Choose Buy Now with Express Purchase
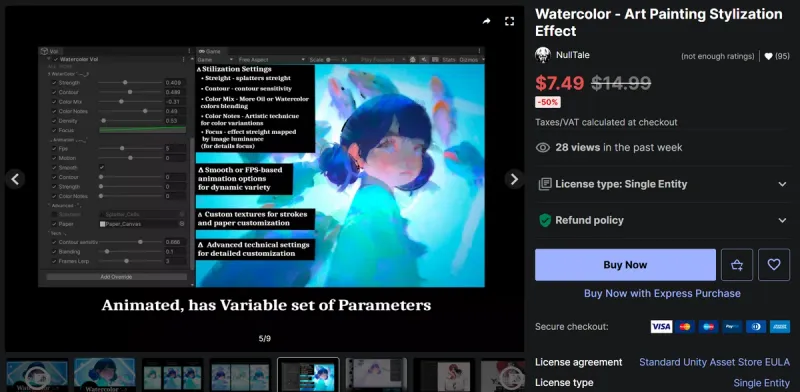 coord(662,293)
